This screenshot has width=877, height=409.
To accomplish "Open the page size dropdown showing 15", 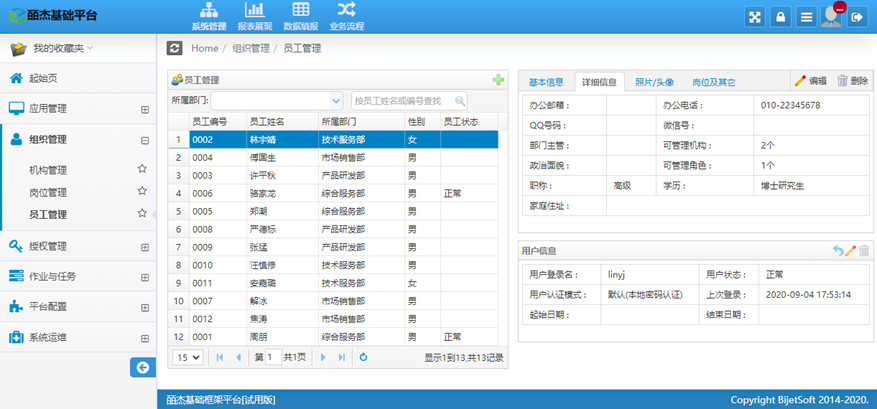I will pyautogui.click(x=187, y=357).
